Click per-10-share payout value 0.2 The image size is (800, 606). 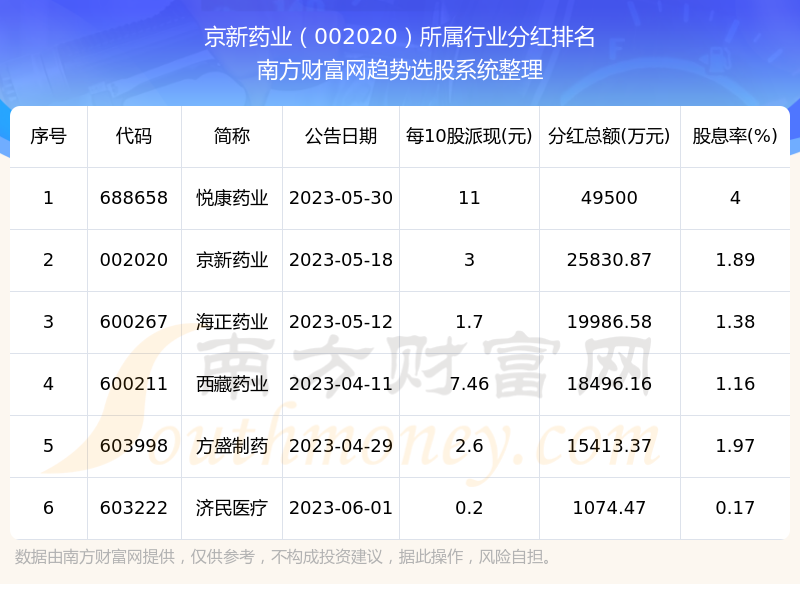(469, 508)
